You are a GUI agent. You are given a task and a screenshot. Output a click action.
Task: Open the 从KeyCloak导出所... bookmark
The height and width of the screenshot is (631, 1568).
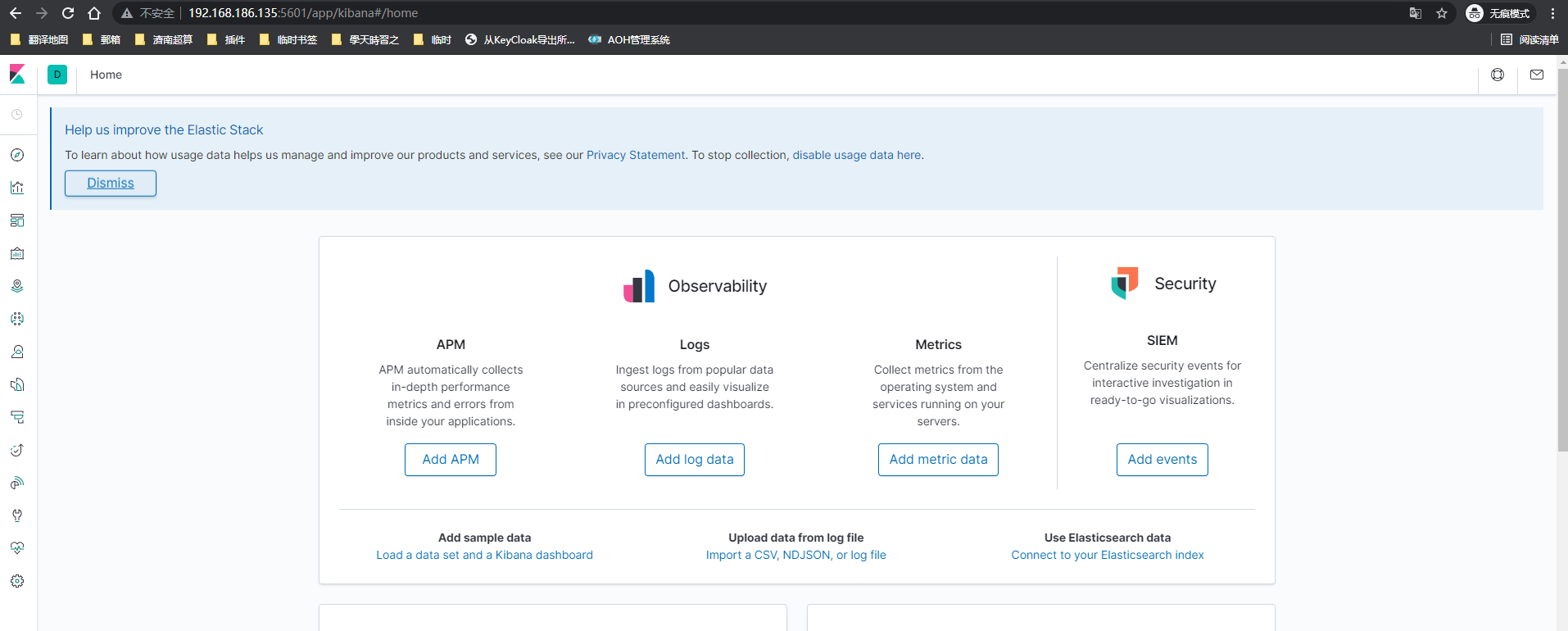pos(520,39)
